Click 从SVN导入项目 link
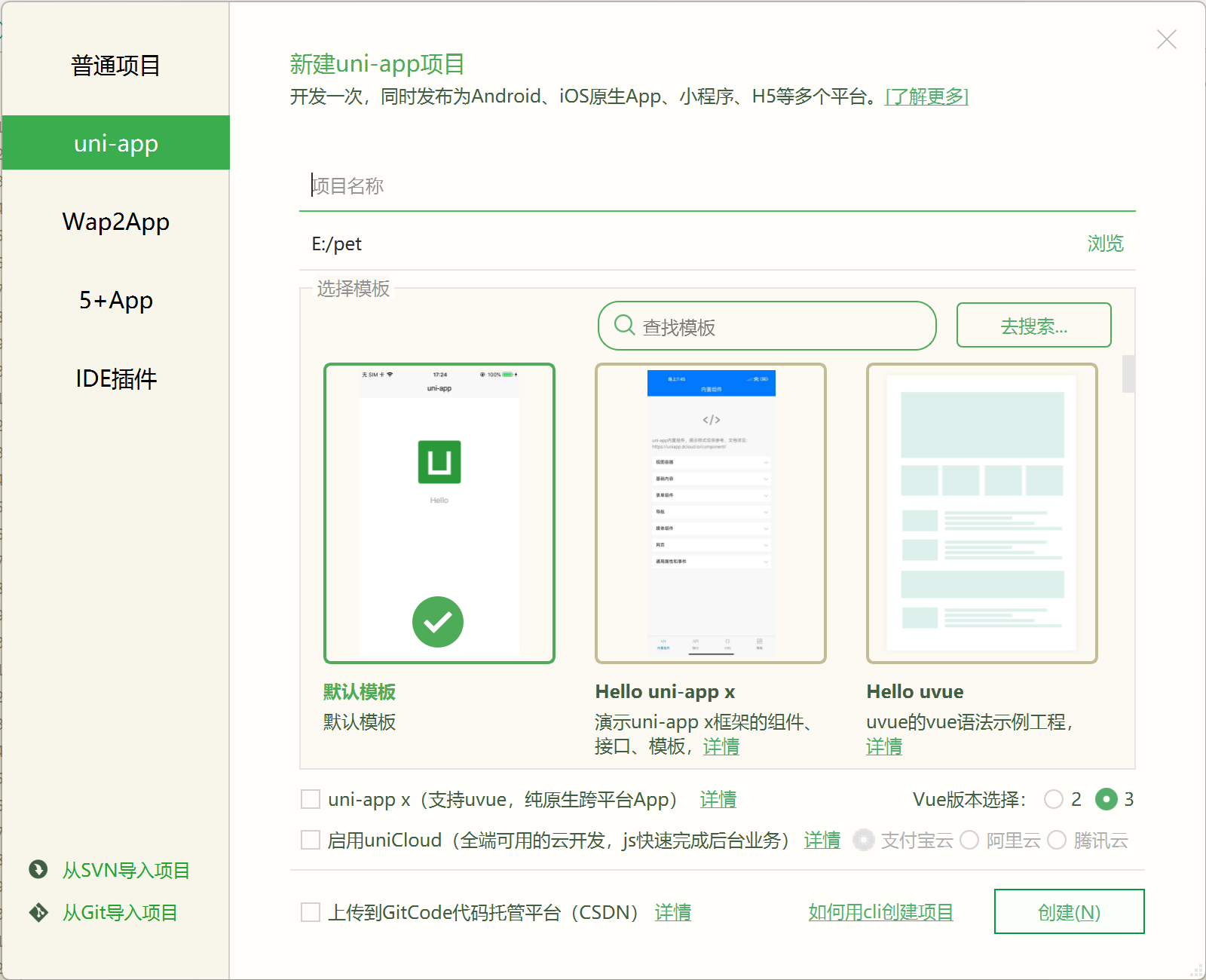 pyautogui.click(x=126, y=870)
